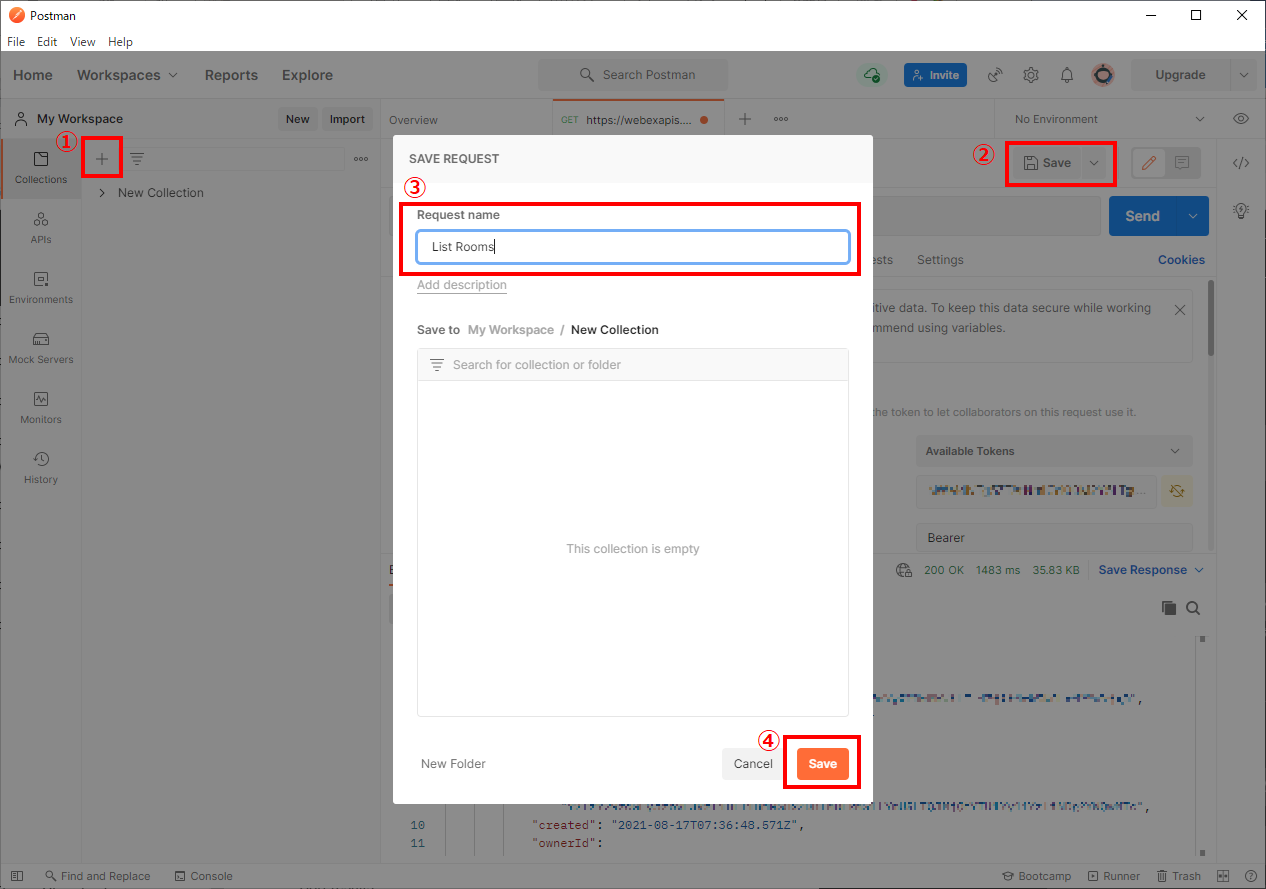This screenshot has width=1266, height=889.
Task: Switch to the request Settings tab
Action: pyautogui.click(x=940, y=259)
